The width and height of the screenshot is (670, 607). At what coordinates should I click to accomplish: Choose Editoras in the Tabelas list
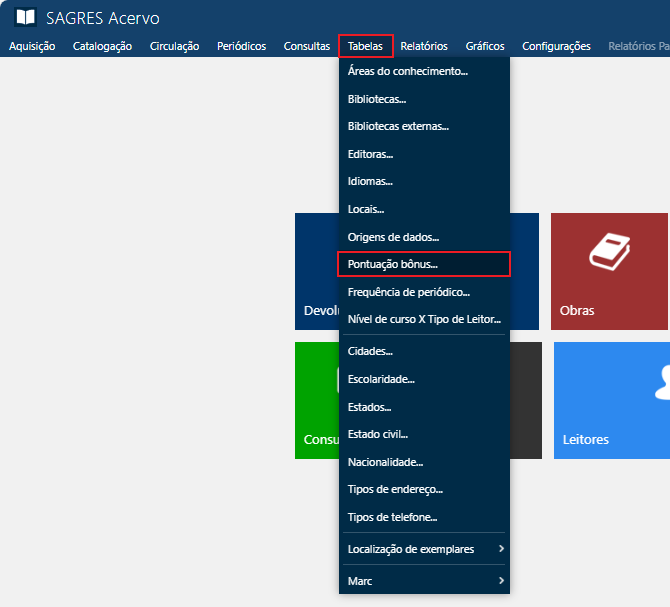pos(370,154)
